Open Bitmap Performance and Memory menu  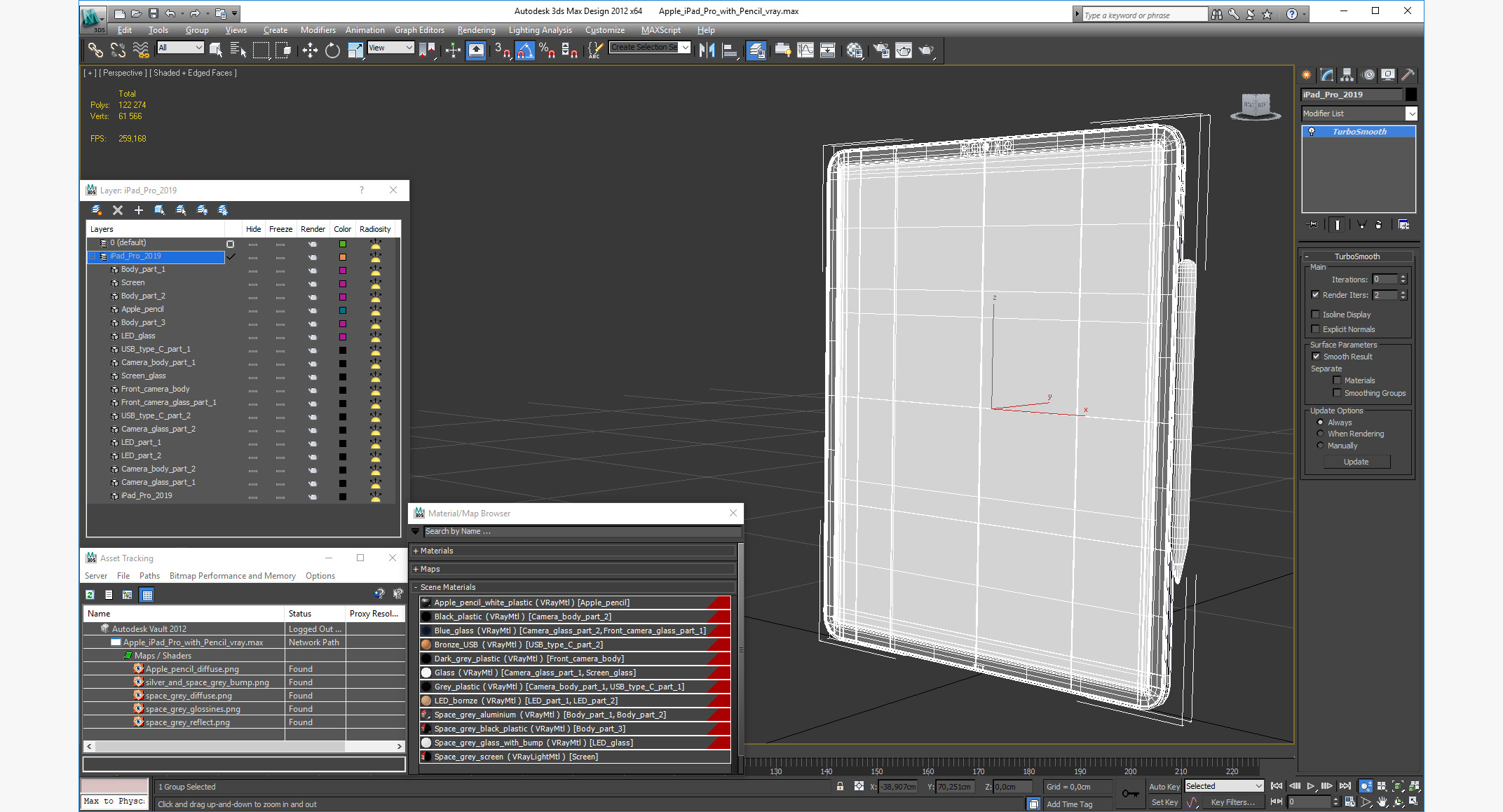click(x=232, y=576)
